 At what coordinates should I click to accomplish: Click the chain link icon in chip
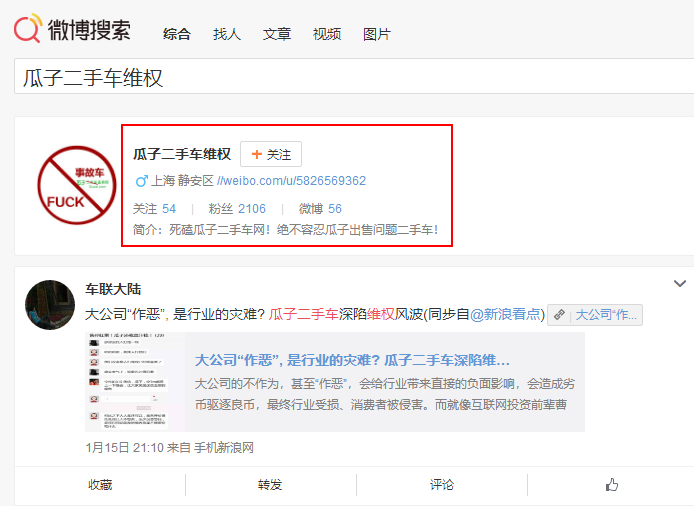click(x=559, y=315)
